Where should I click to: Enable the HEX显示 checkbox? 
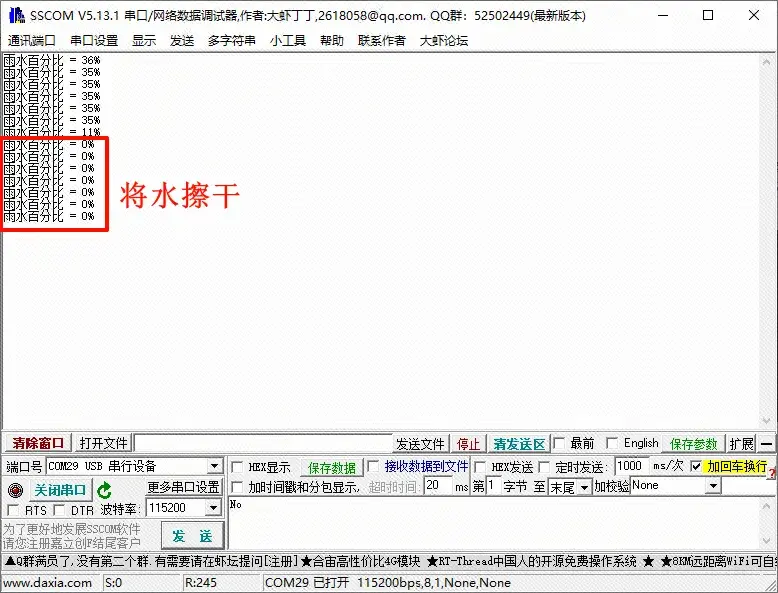click(237, 467)
